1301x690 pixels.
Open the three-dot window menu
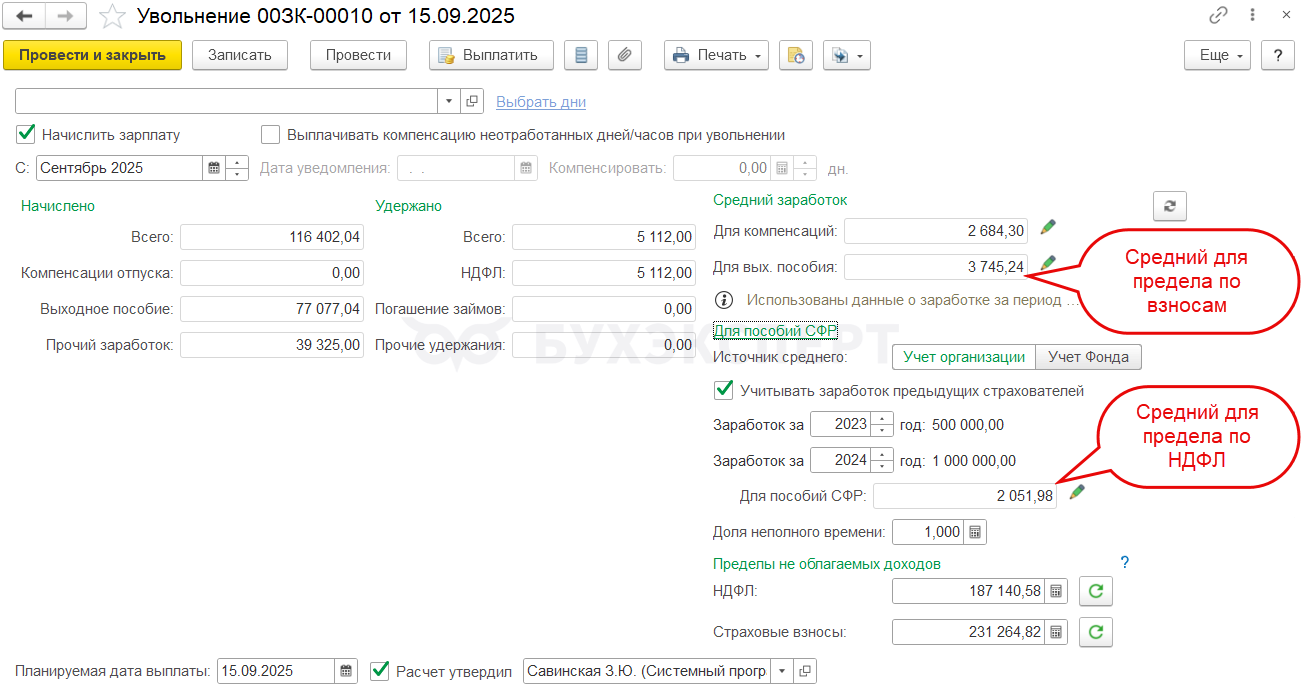[1252, 16]
